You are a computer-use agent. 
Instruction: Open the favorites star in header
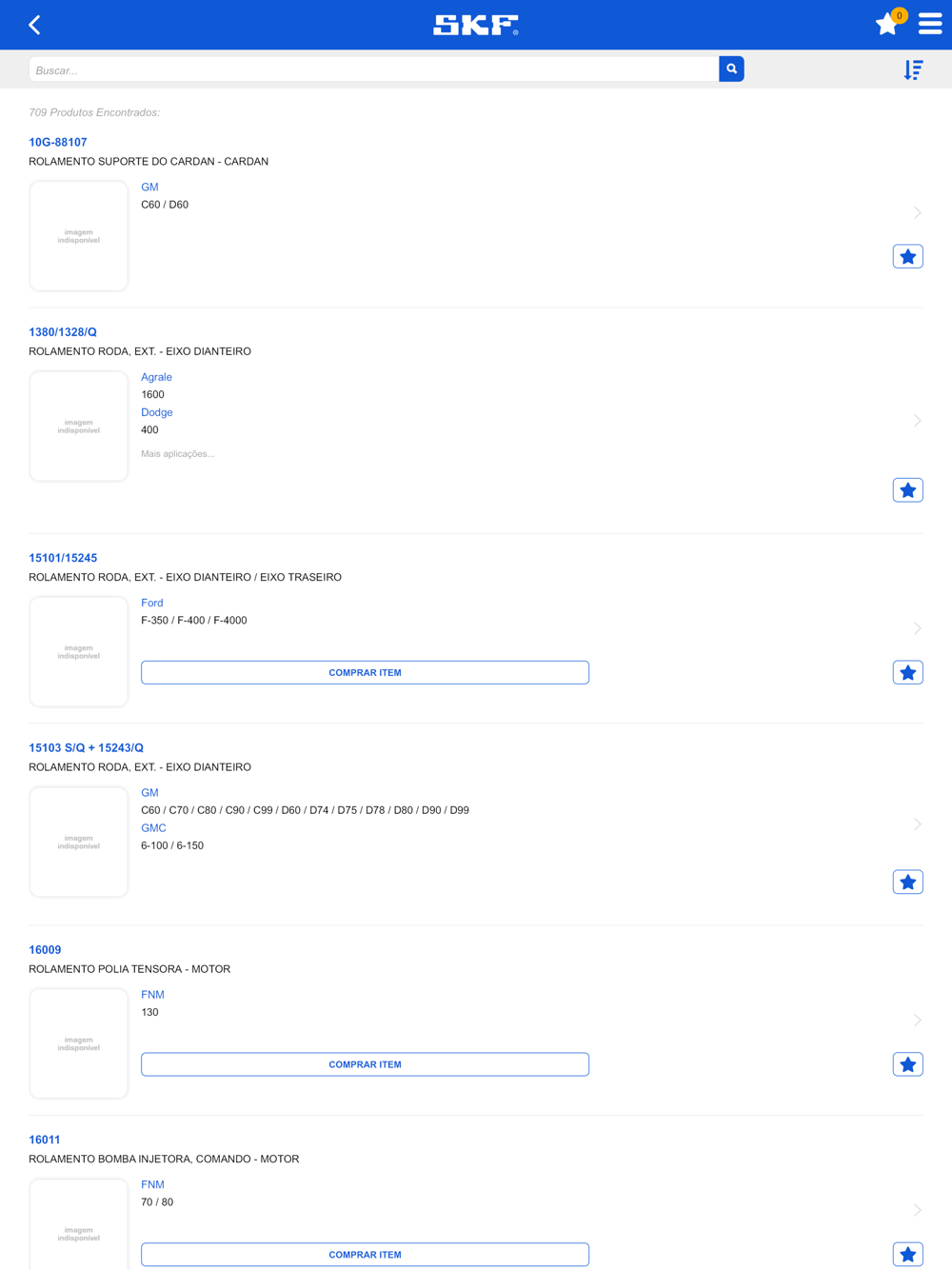(x=886, y=25)
